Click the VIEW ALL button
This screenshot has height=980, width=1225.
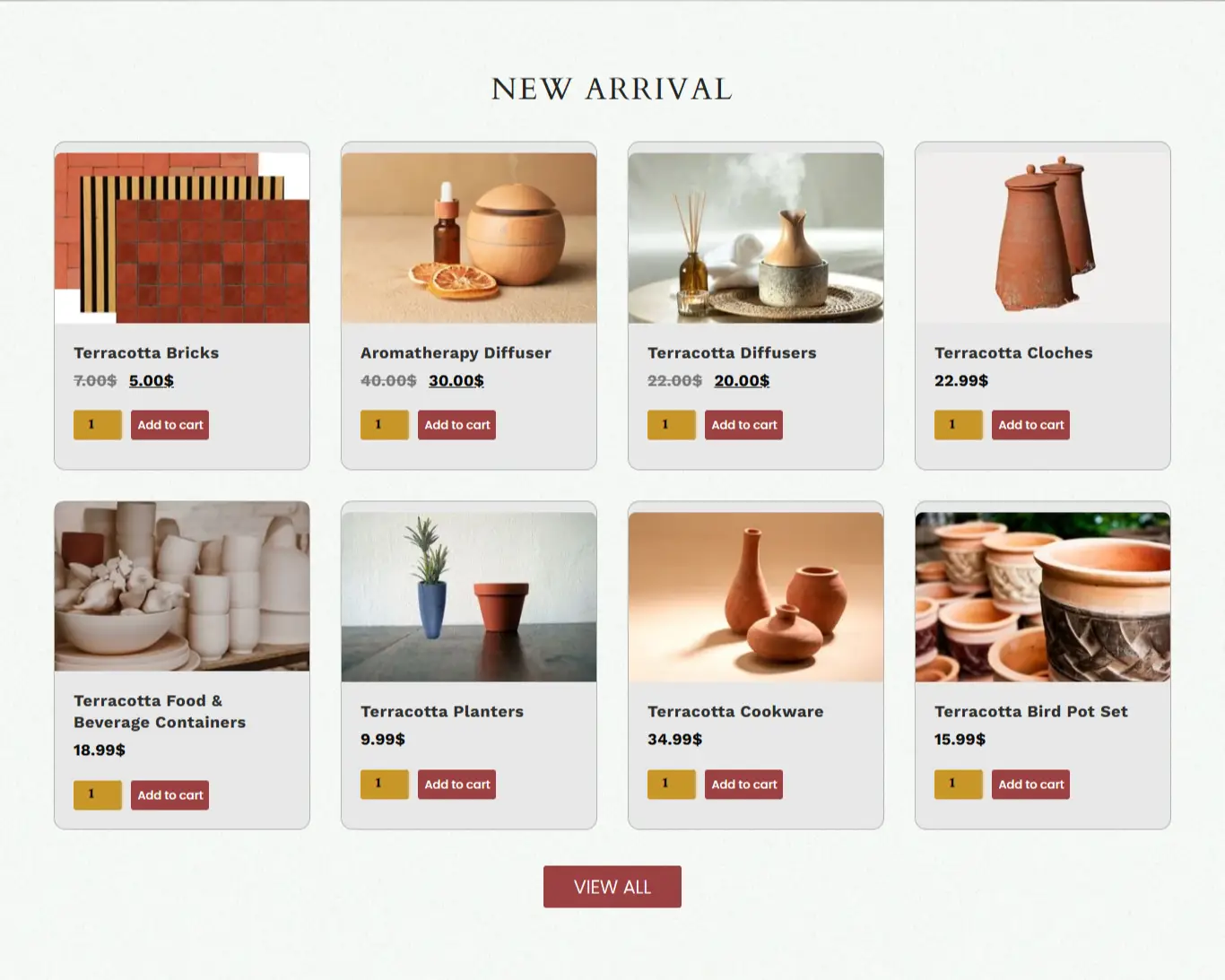coord(612,887)
